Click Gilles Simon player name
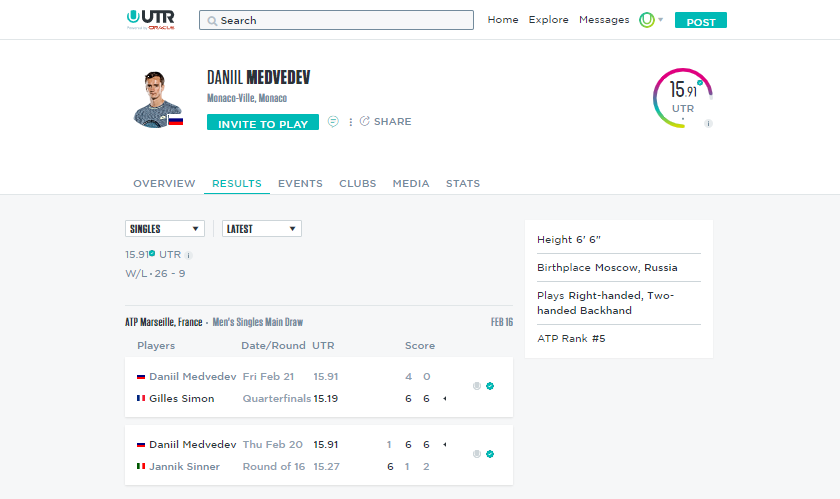The width and height of the screenshot is (840, 499). pos(182,399)
